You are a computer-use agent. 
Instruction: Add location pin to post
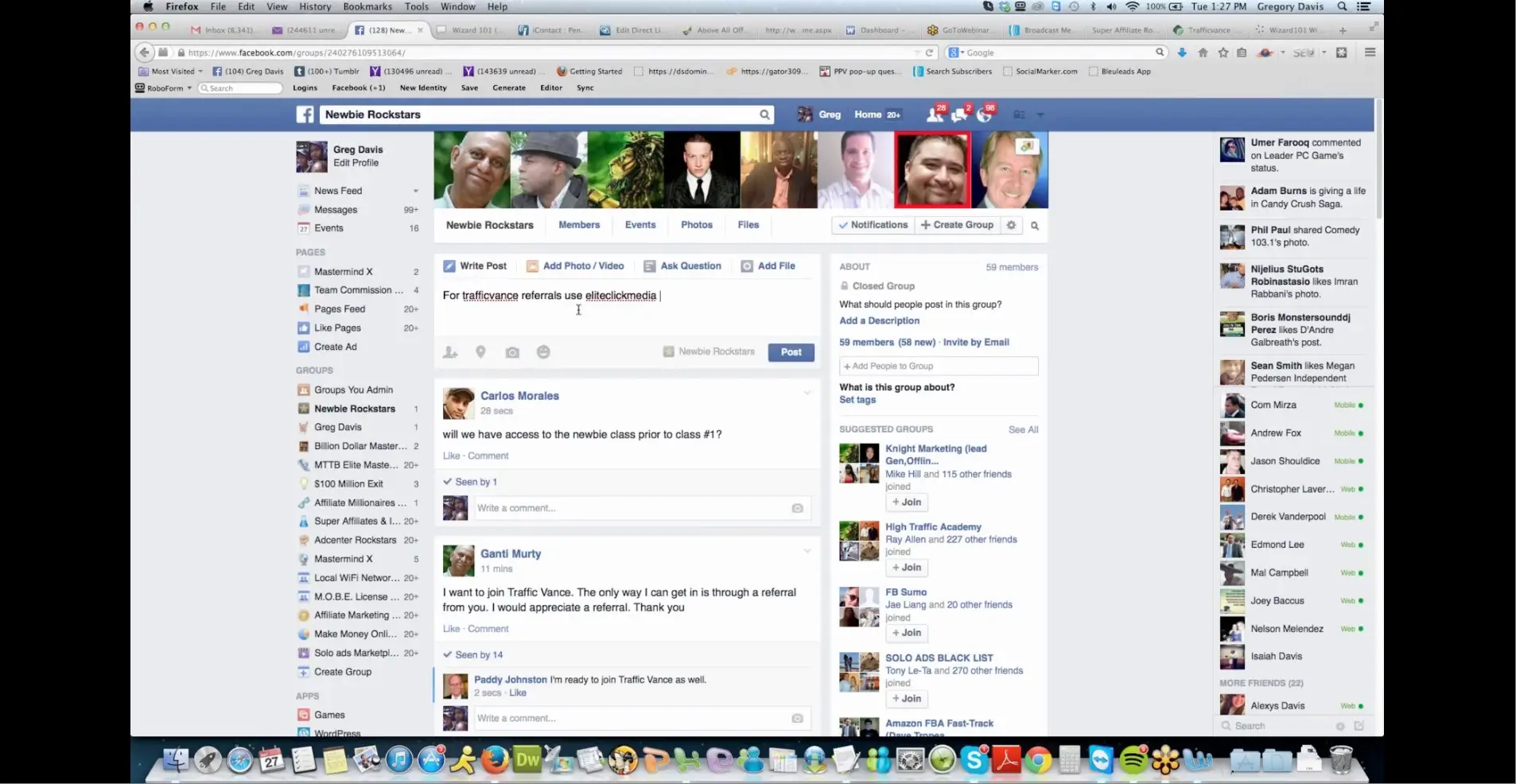(x=480, y=351)
